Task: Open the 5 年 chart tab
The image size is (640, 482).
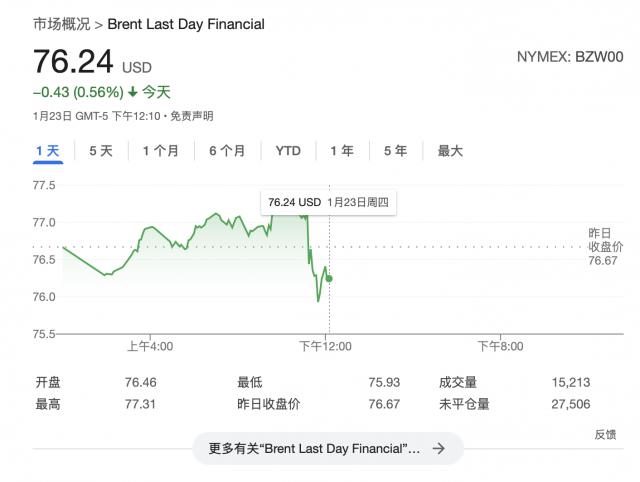Action: pyautogui.click(x=395, y=151)
